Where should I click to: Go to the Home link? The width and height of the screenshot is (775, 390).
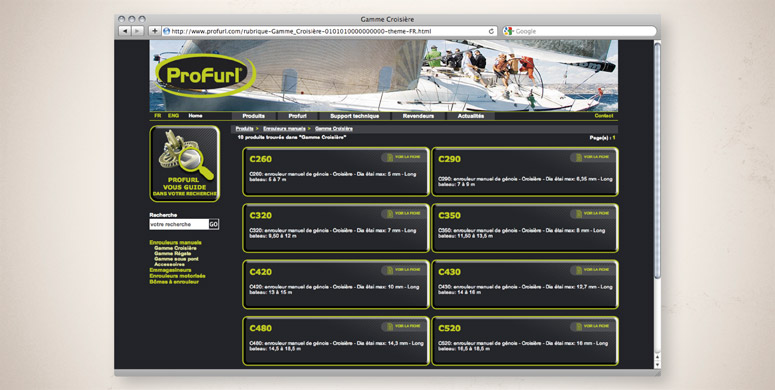tap(195, 116)
